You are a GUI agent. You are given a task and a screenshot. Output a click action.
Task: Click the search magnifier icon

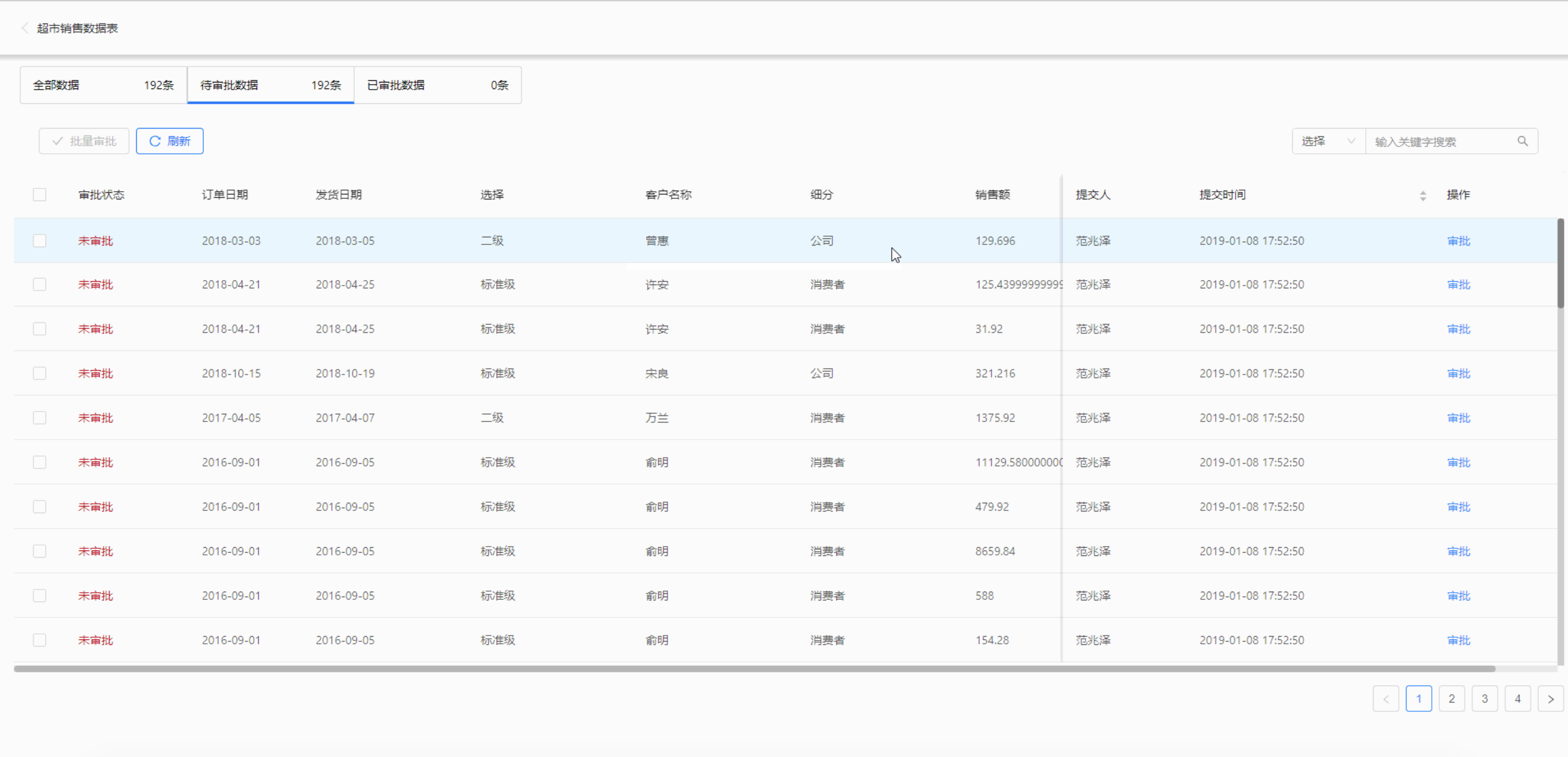point(1522,141)
